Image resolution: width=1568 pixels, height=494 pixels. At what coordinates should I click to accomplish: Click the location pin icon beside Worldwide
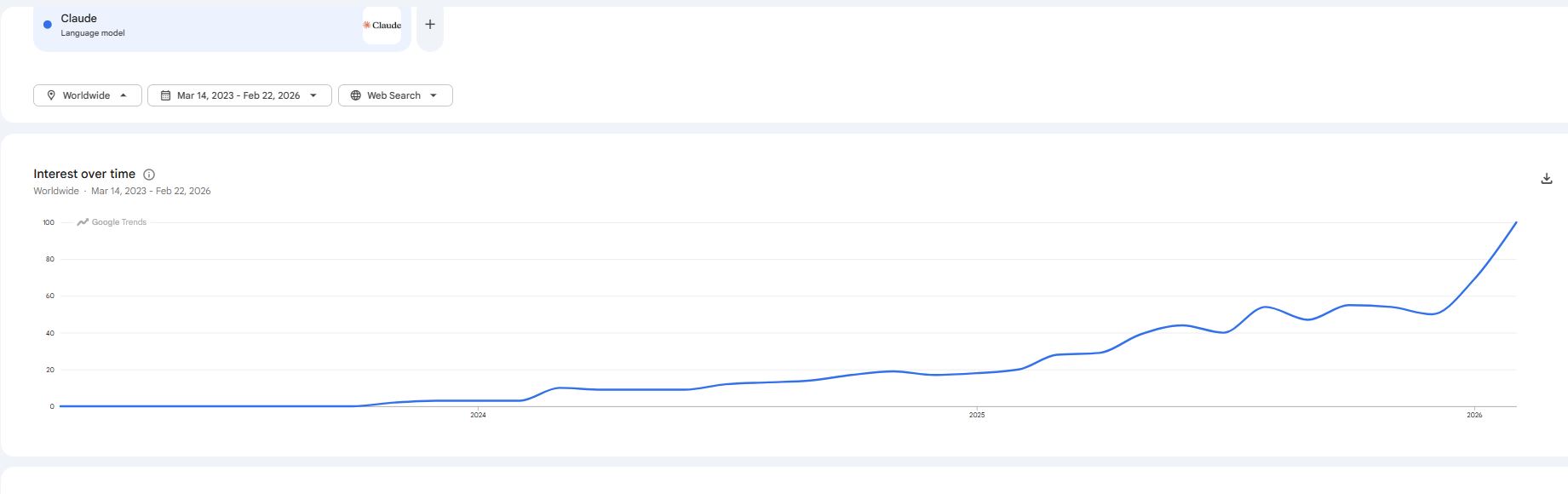[51, 95]
